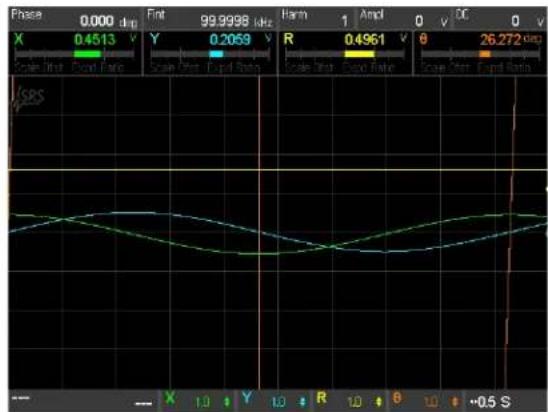This screenshot has height=412, width=548.
Task: Click the θ reading 26.272
Action: (500, 39)
